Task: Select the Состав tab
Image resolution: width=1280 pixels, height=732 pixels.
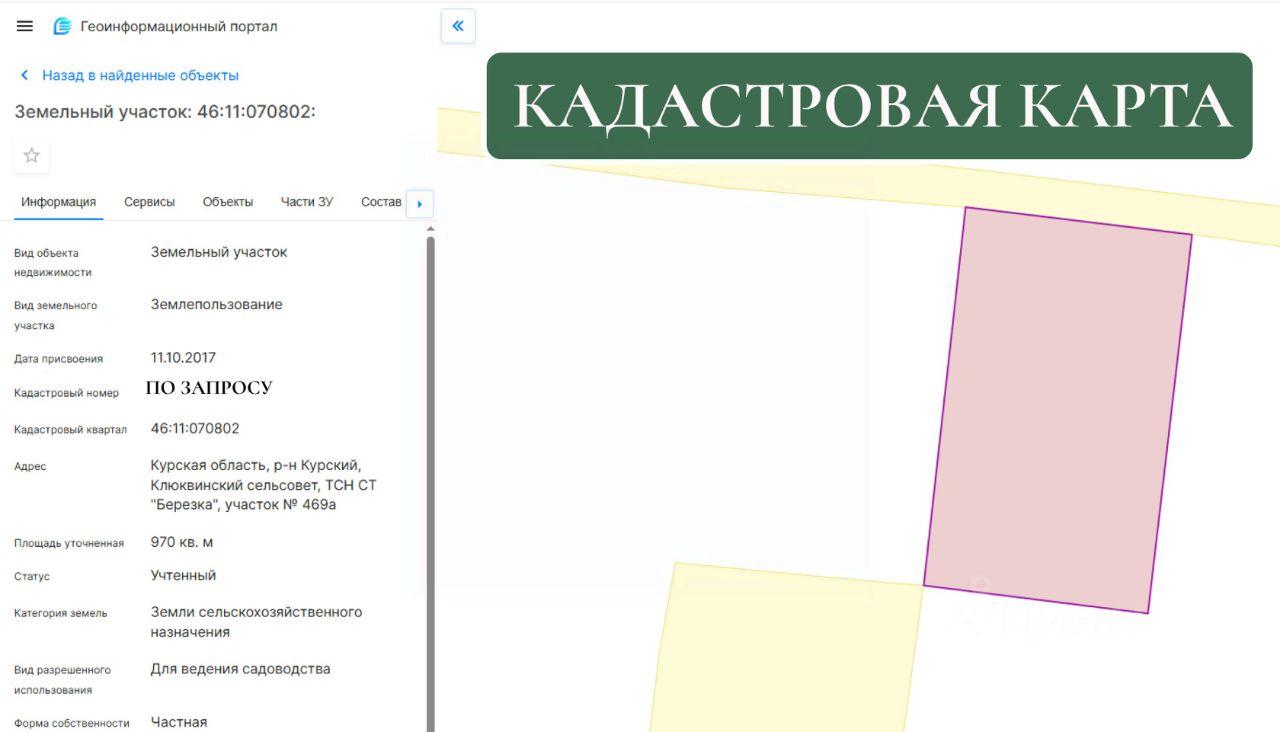Action: (x=381, y=202)
